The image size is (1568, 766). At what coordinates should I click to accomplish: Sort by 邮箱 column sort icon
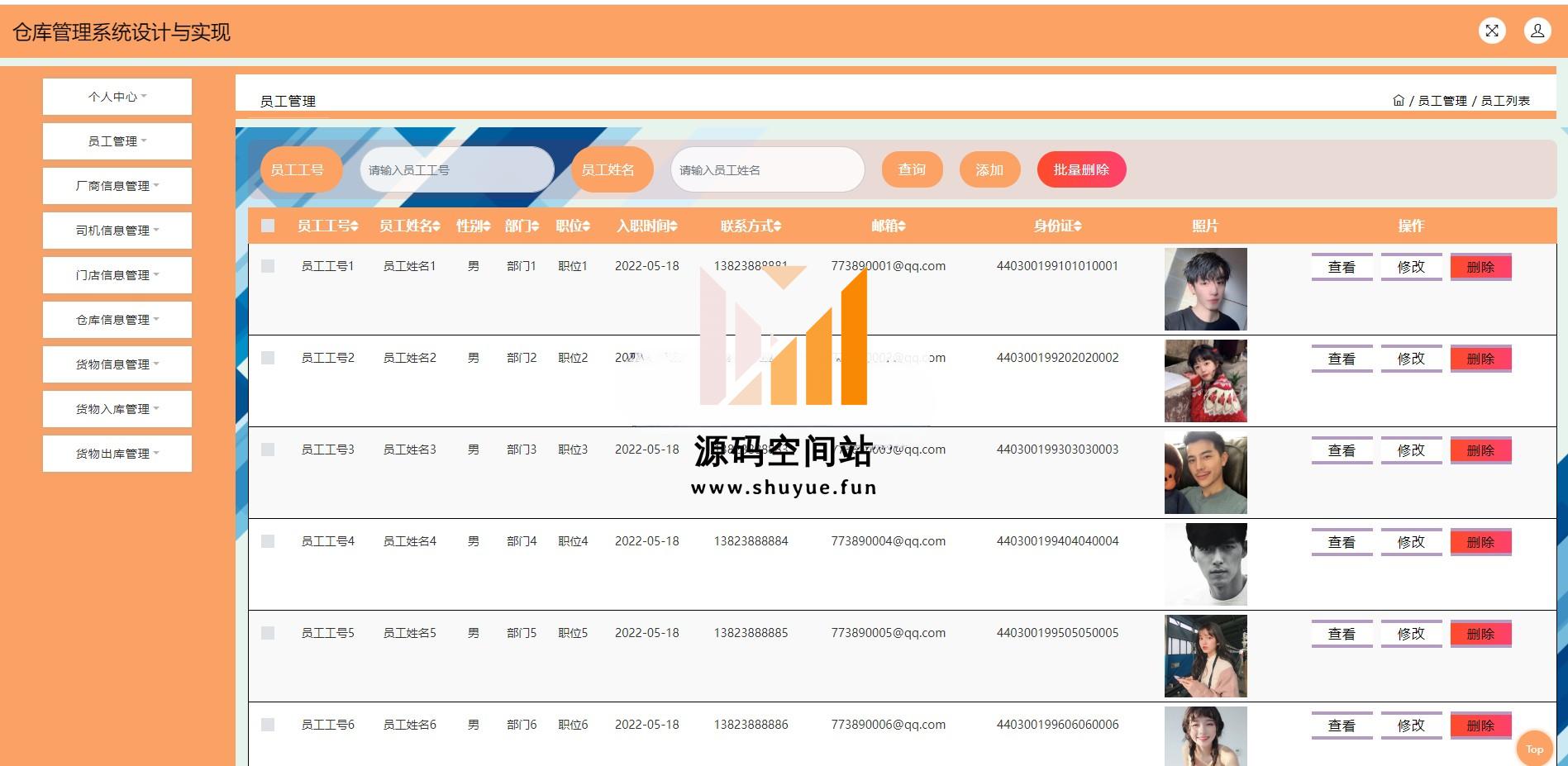point(901,226)
